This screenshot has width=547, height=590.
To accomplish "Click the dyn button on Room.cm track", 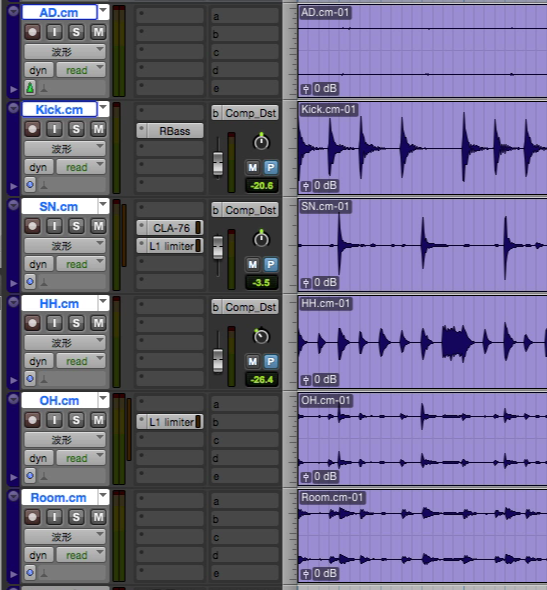I will tap(38, 555).
